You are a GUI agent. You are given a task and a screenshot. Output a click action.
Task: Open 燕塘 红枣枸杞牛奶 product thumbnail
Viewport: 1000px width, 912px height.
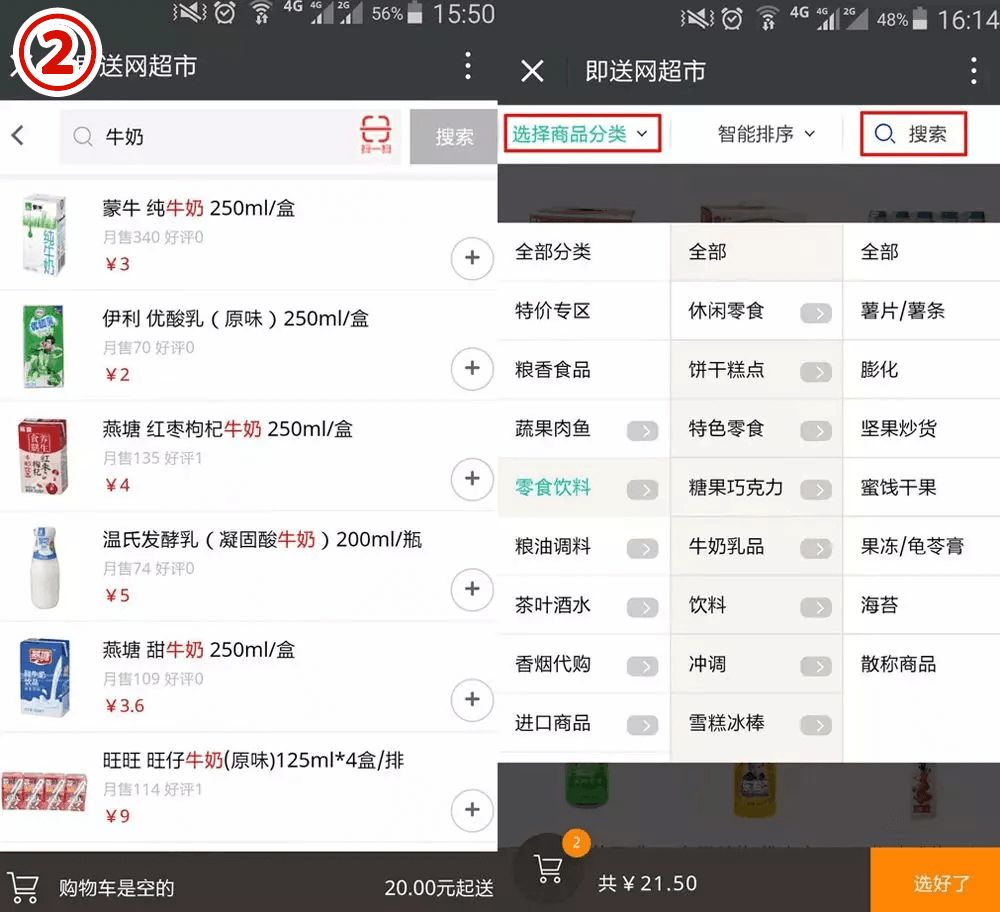coord(43,456)
